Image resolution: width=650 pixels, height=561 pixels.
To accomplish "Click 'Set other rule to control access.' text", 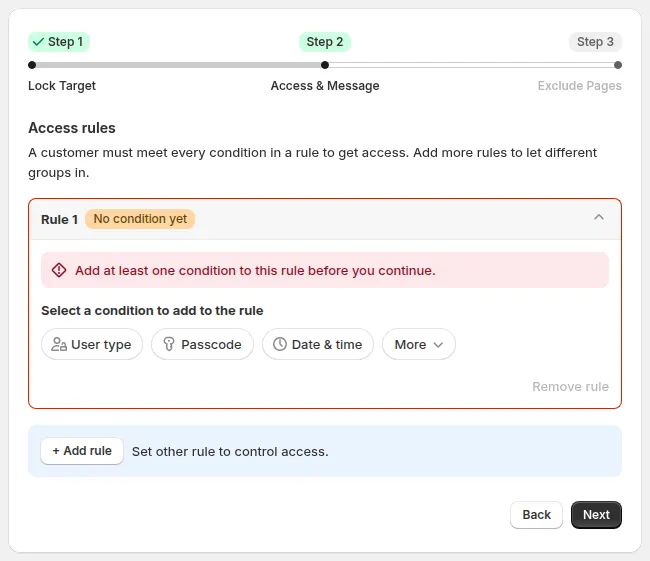I will tap(230, 452).
